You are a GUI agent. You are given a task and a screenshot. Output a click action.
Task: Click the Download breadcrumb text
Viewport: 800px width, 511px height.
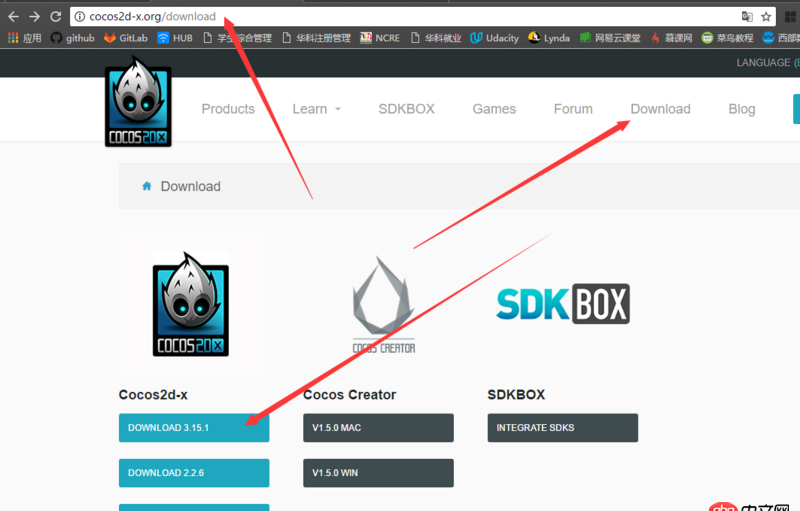click(x=190, y=187)
